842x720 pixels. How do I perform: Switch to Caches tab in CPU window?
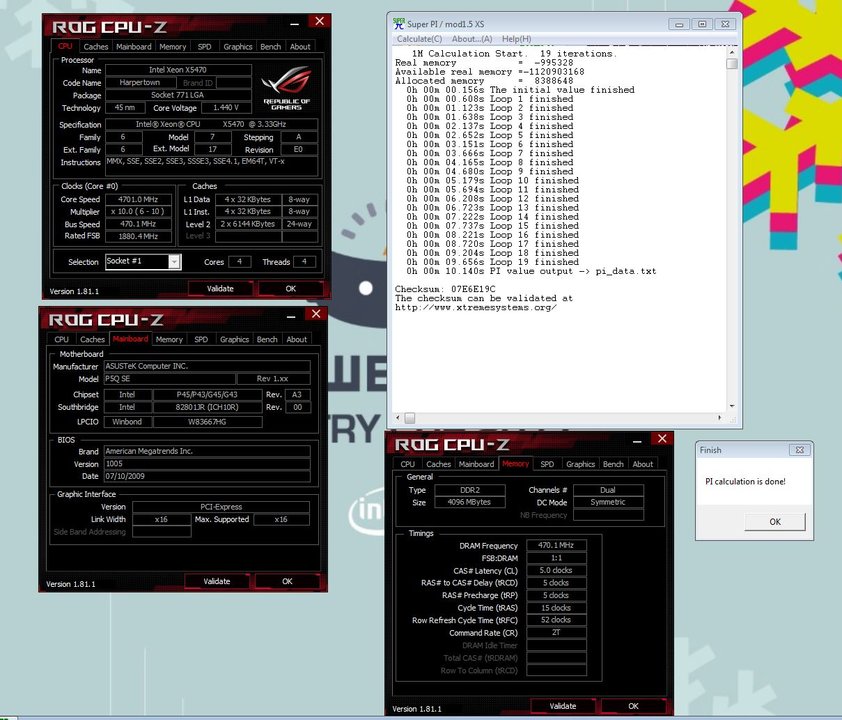[x=96, y=47]
